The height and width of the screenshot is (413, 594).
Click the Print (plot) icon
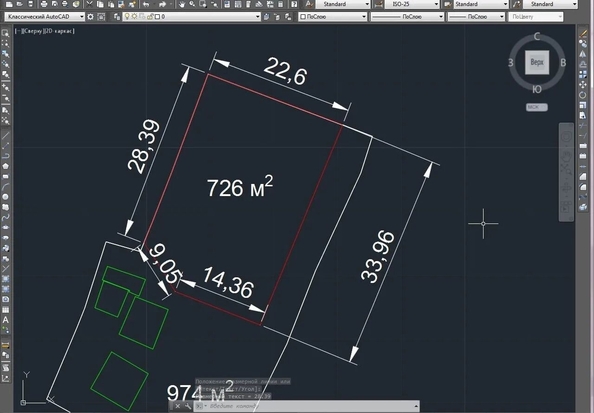44,4
